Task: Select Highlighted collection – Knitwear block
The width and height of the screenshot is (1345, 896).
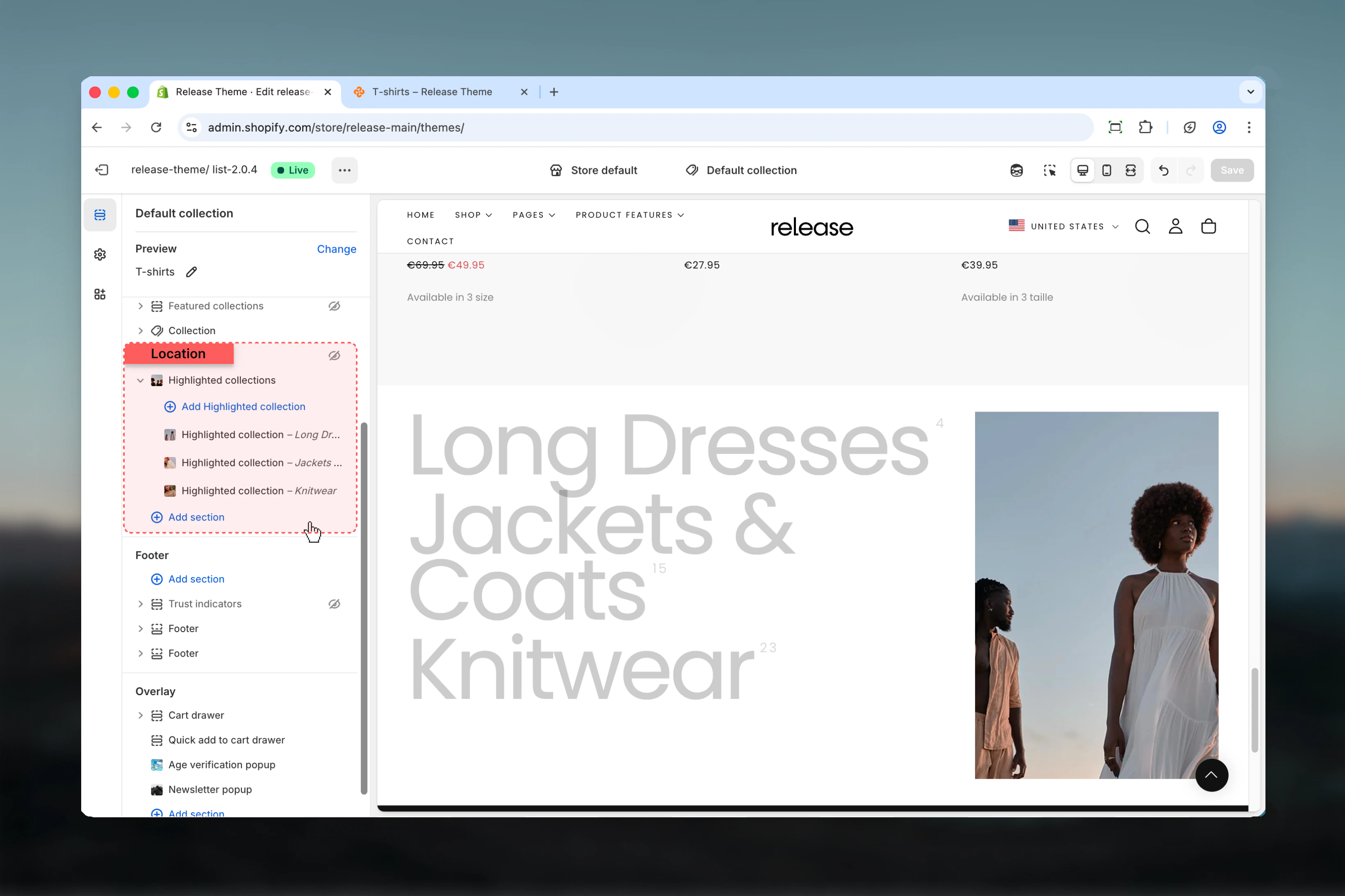Action: 251,491
